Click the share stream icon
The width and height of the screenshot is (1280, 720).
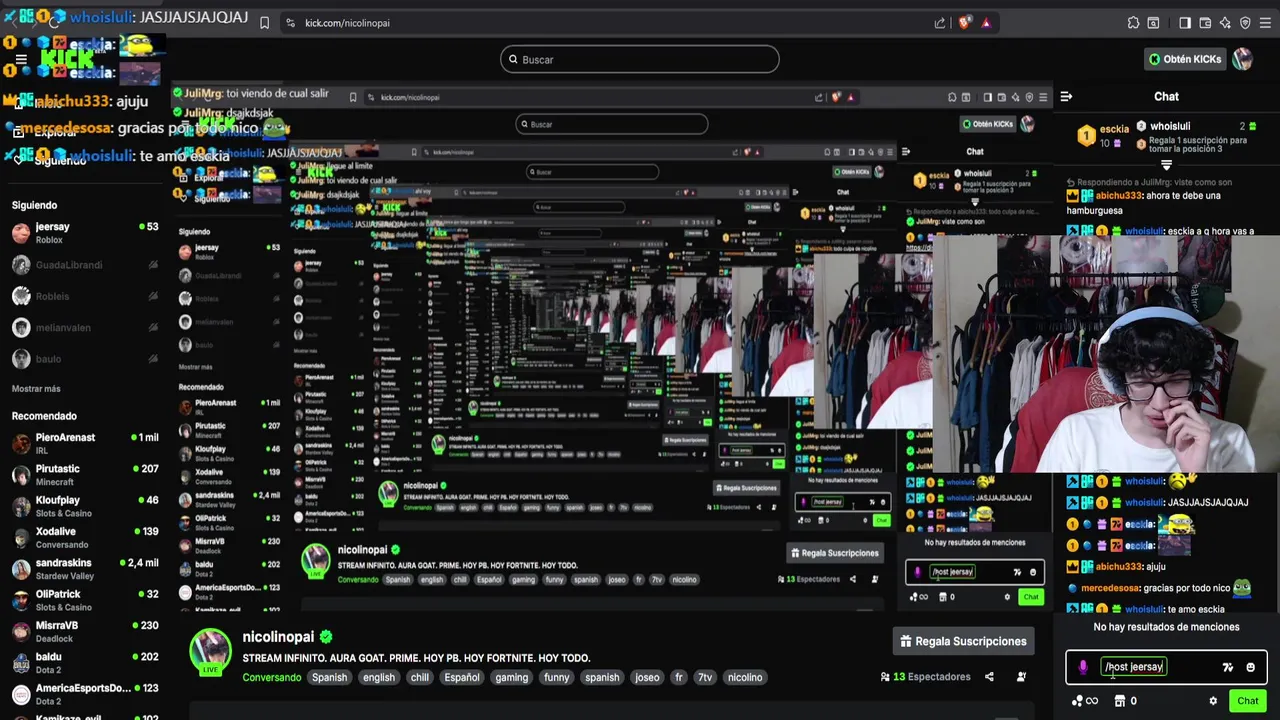tap(989, 677)
